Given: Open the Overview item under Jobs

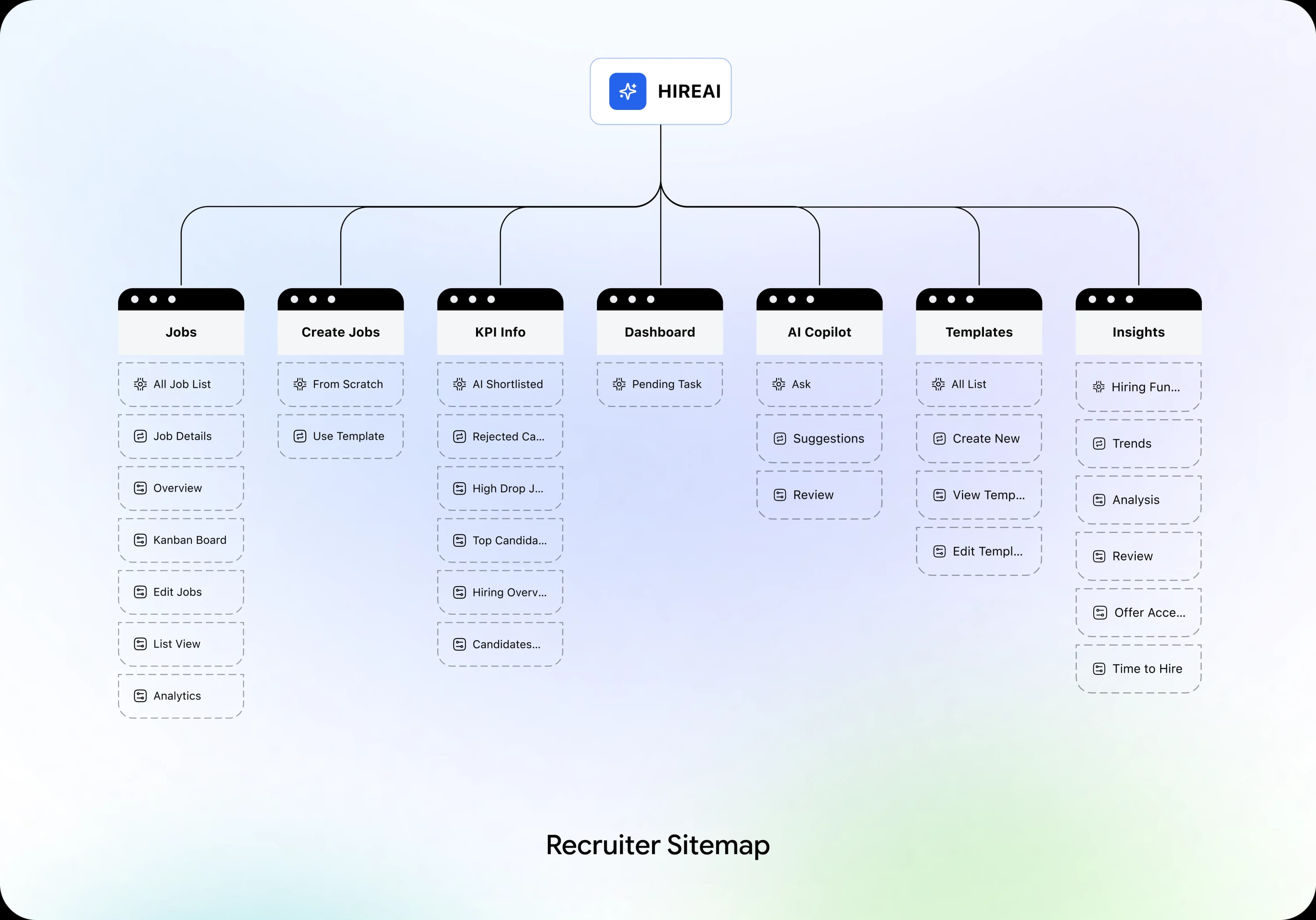Looking at the screenshot, I should coord(181,488).
